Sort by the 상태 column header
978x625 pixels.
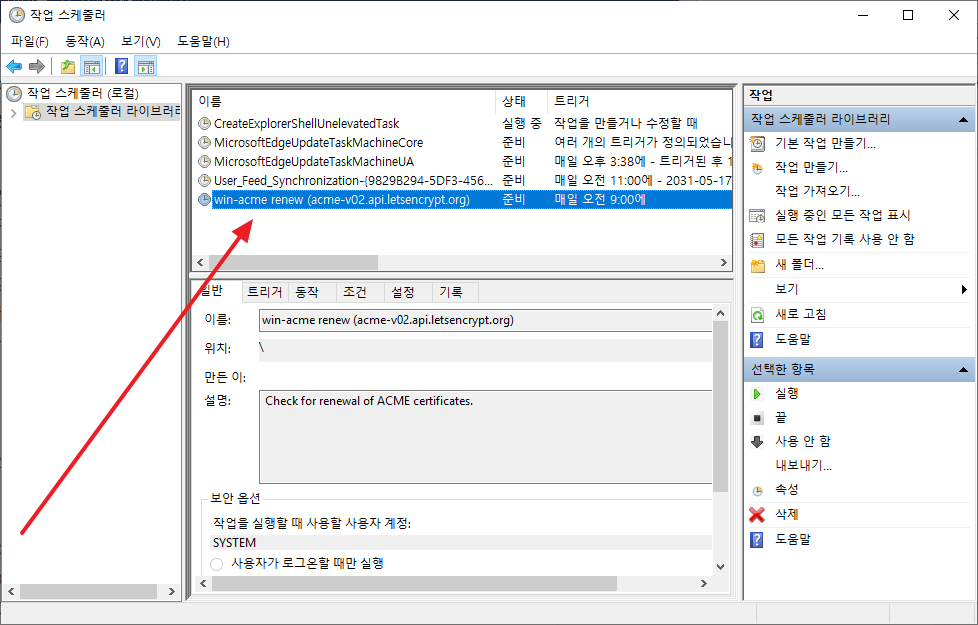click(521, 101)
